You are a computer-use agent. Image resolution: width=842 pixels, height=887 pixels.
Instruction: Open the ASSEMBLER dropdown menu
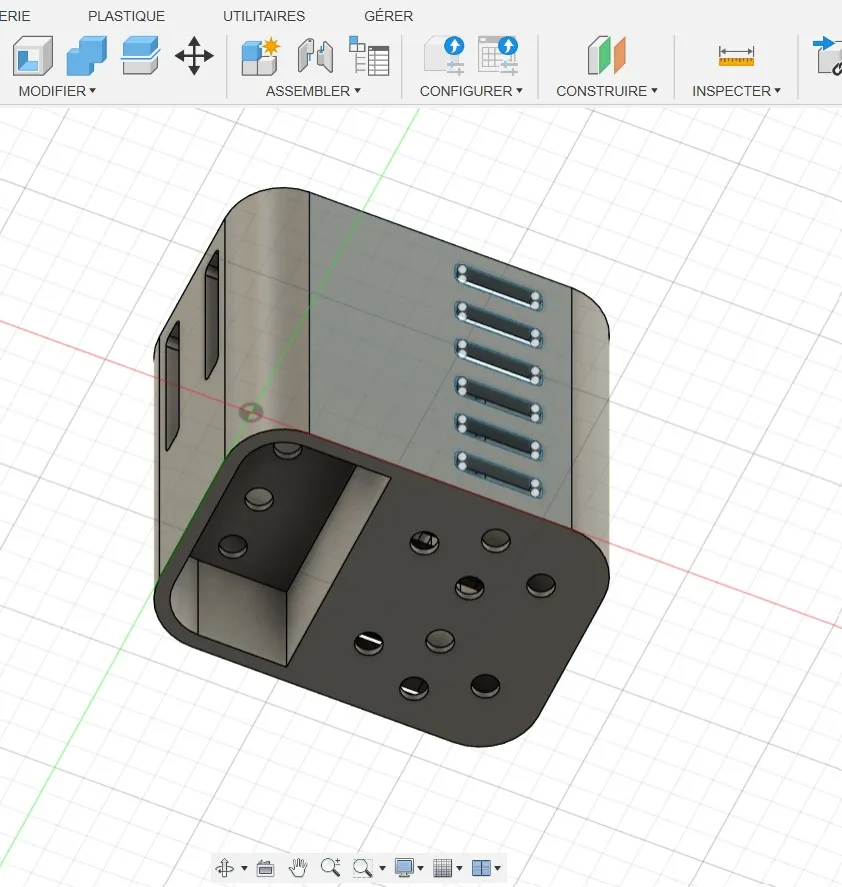tap(313, 91)
